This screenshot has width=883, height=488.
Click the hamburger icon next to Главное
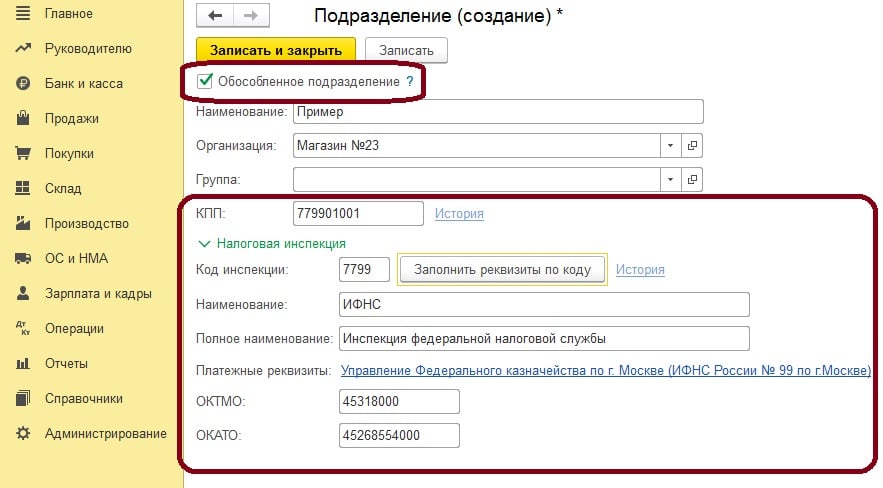click(22, 14)
